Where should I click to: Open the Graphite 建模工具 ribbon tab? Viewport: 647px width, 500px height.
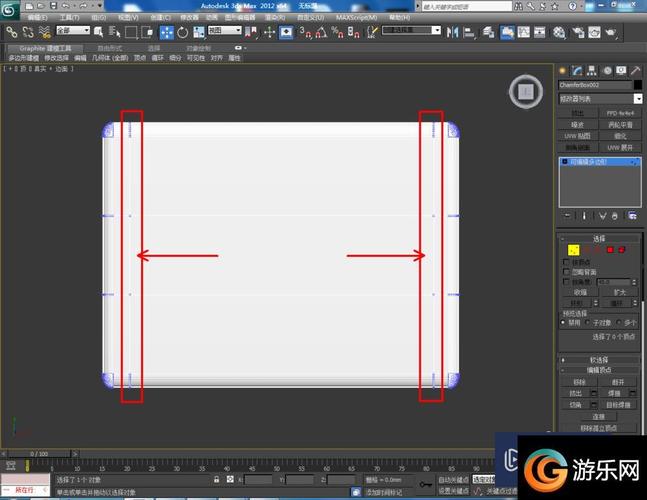pyautogui.click(x=46, y=47)
